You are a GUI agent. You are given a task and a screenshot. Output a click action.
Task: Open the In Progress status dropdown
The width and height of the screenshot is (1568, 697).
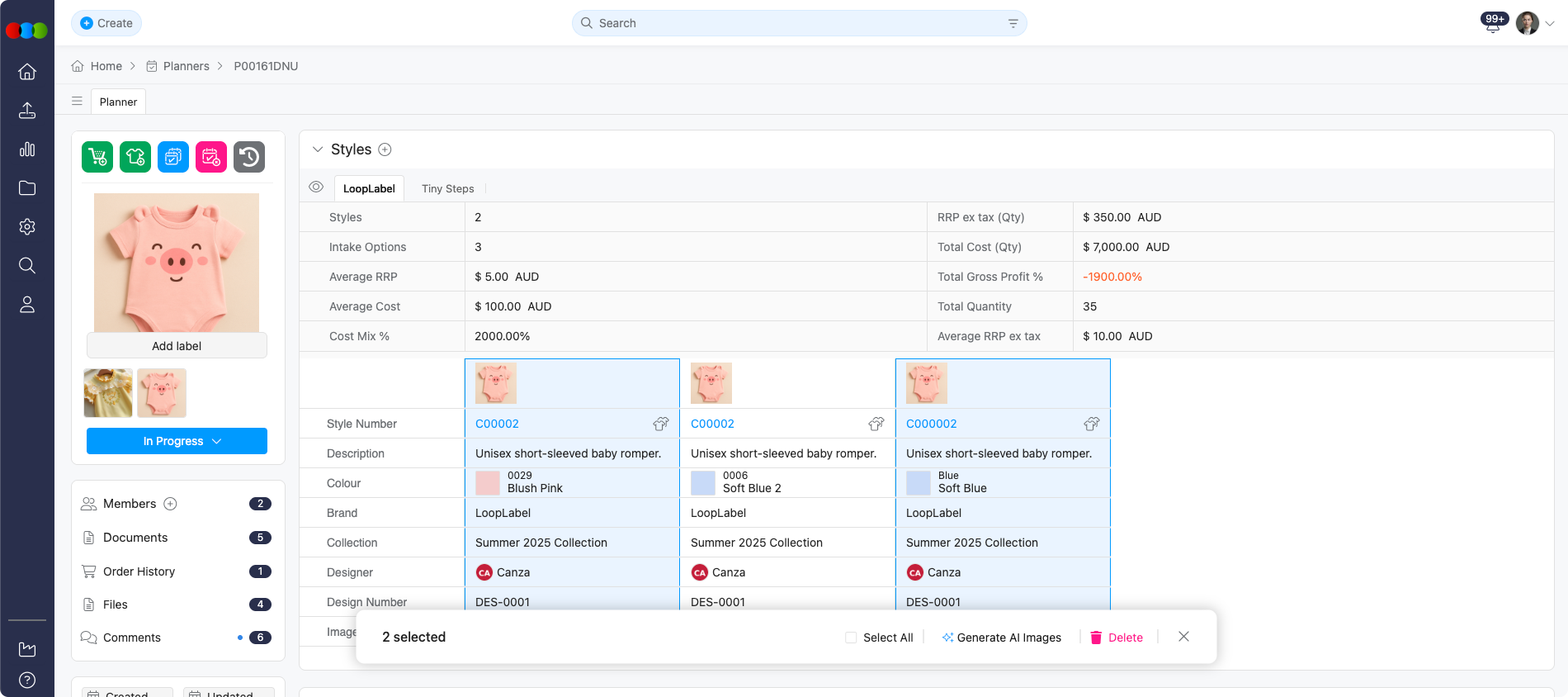[177, 441]
